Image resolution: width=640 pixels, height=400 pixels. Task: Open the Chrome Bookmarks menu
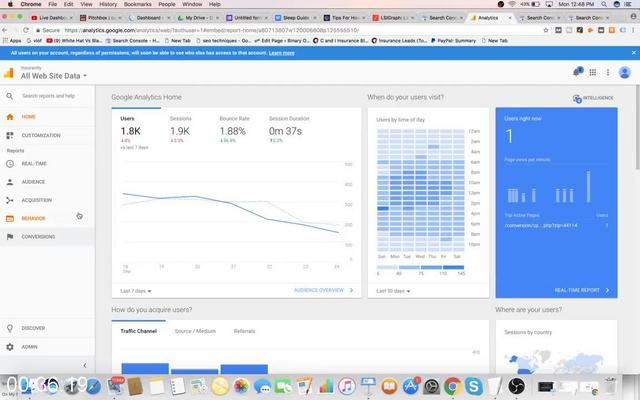point(138,4)
